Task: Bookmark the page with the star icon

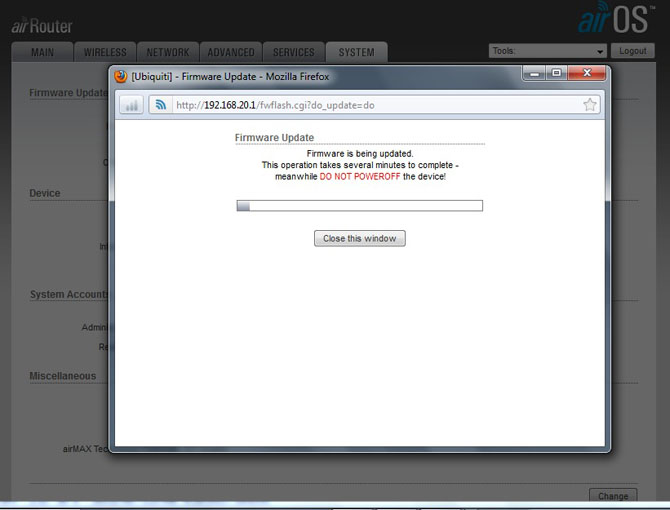Action: (x=590, y=105)
